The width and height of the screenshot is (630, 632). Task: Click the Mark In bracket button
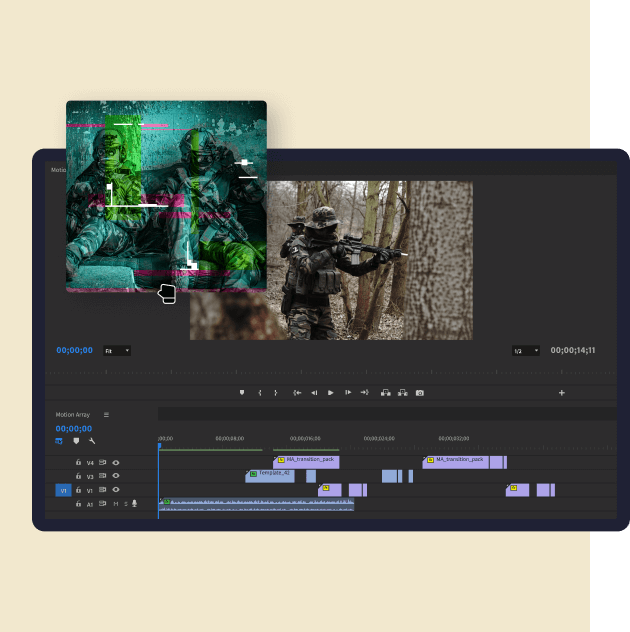(x=260, y=393)
